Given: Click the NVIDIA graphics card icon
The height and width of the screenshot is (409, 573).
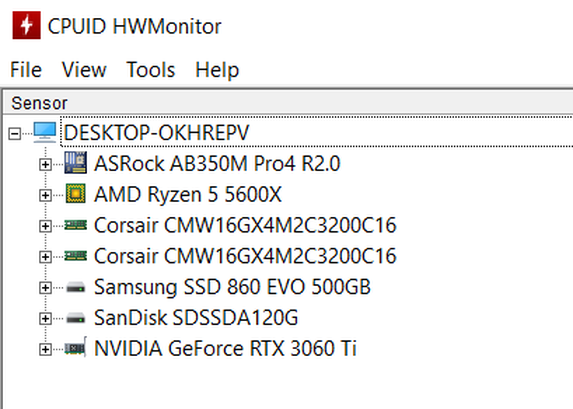Looking at the screenshot, I should coord(76,347).
